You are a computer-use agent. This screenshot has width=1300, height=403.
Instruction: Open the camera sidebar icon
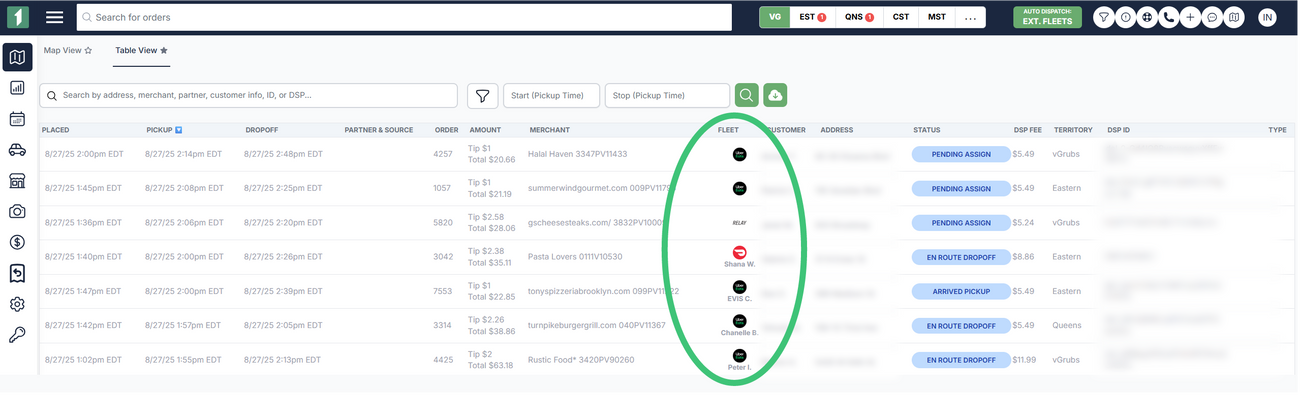[x=17, y=211]
